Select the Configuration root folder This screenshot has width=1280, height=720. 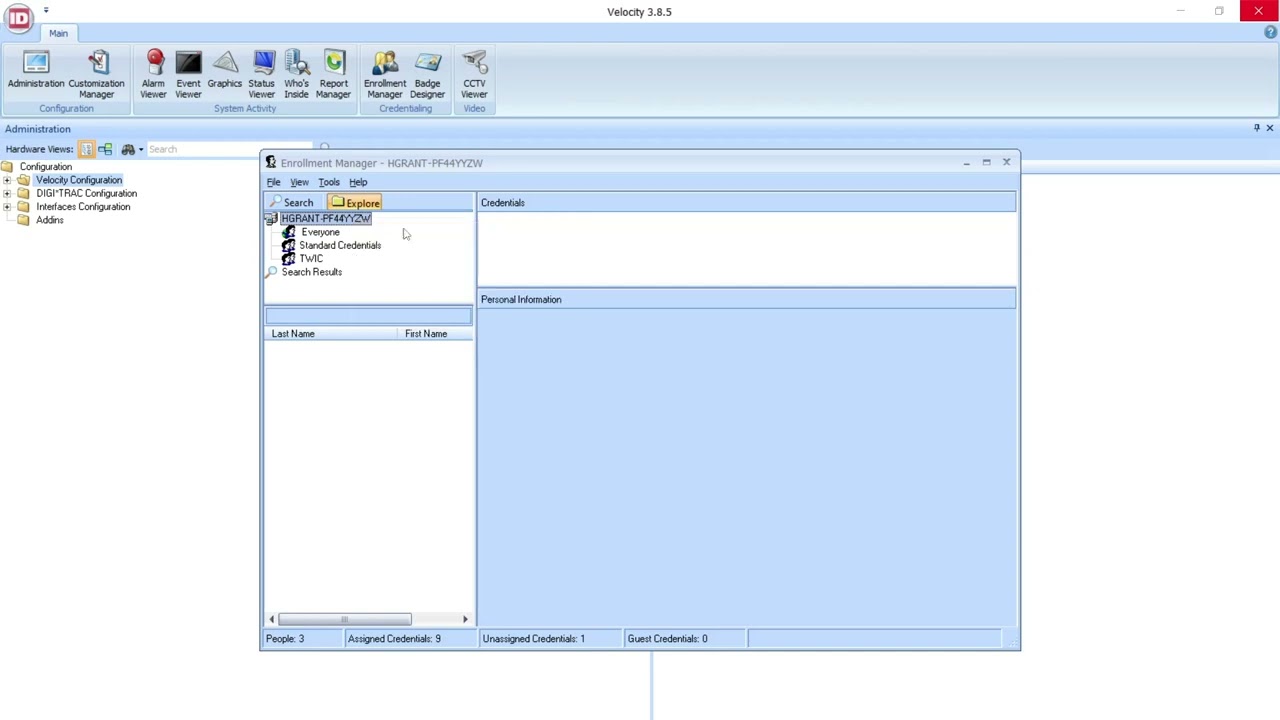point(46,167)
